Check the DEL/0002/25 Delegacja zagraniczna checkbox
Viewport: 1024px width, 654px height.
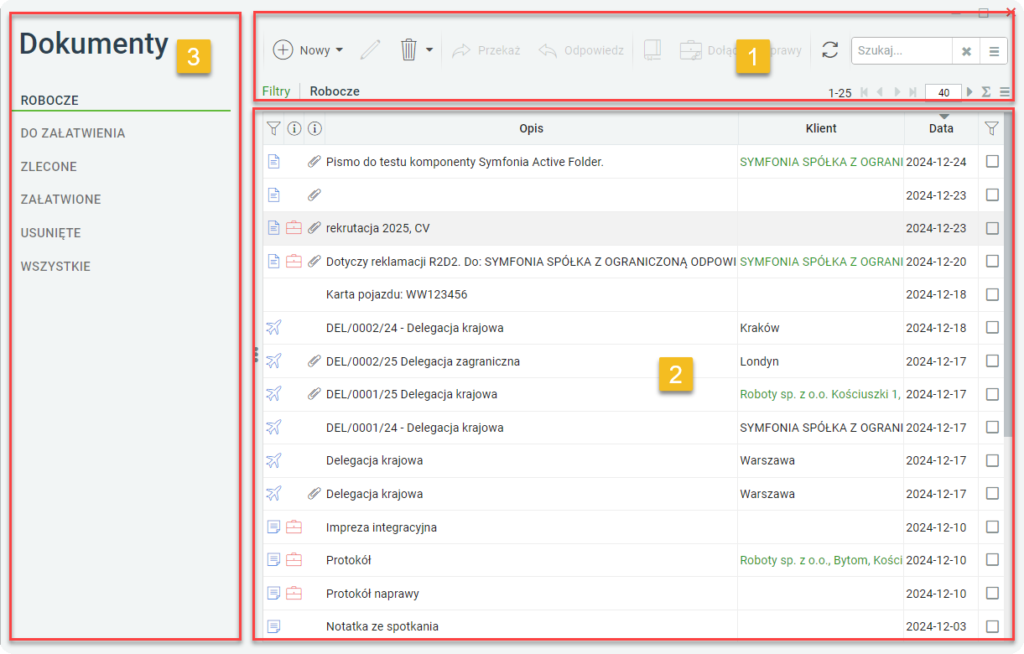click(x=992, y=361)
